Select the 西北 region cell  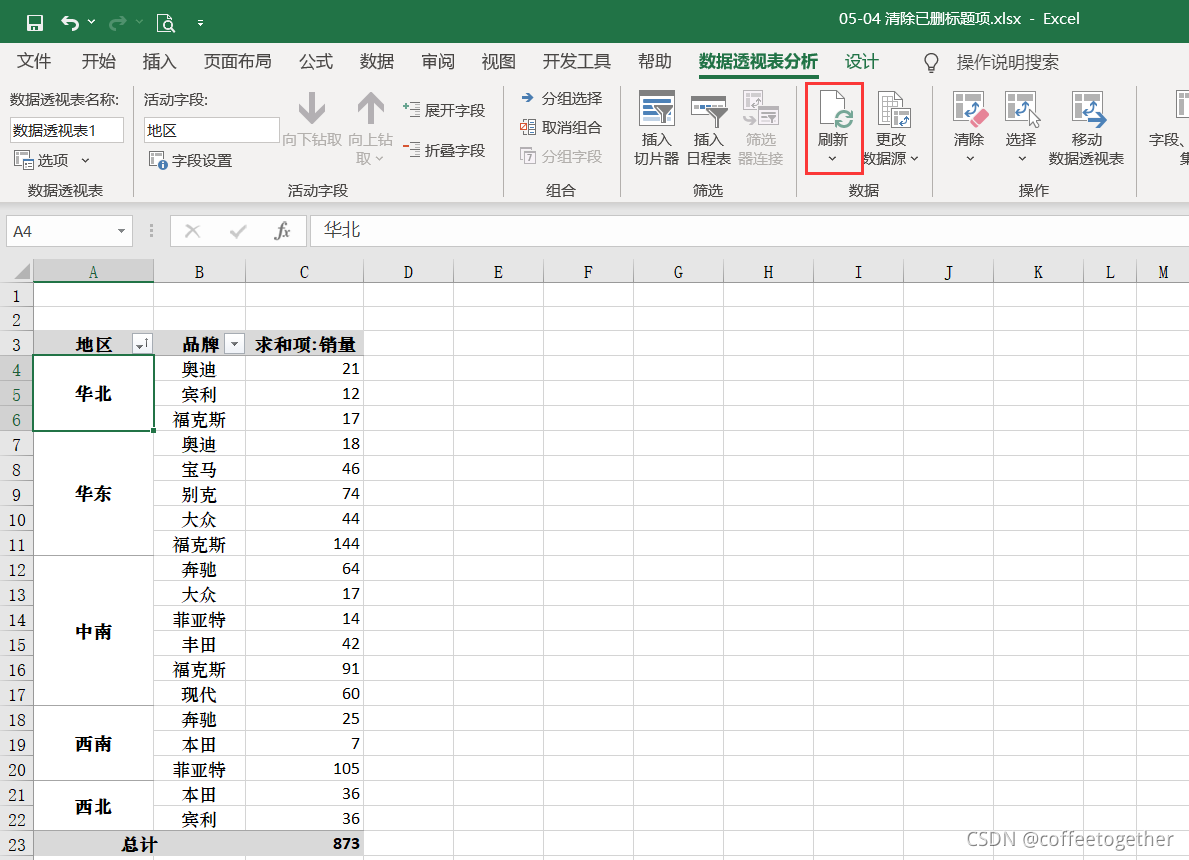click(x=93, y=807)
